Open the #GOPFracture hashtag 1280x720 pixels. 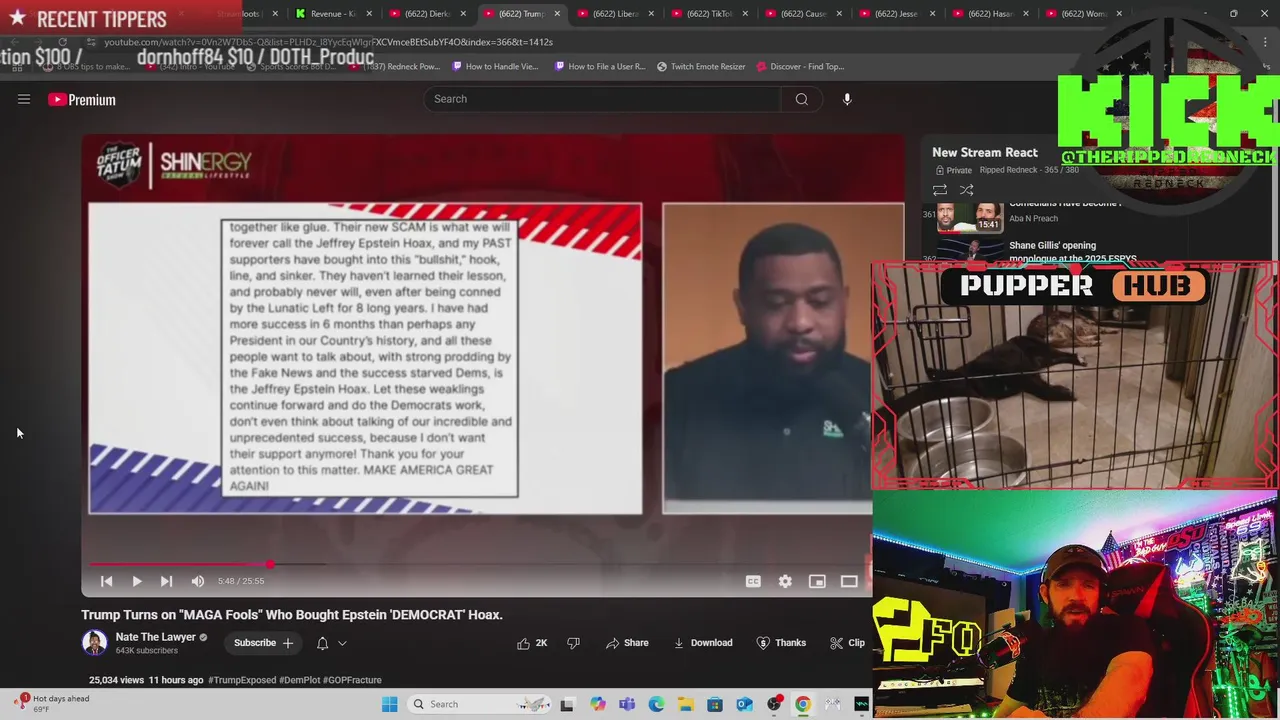coord(352,680)
